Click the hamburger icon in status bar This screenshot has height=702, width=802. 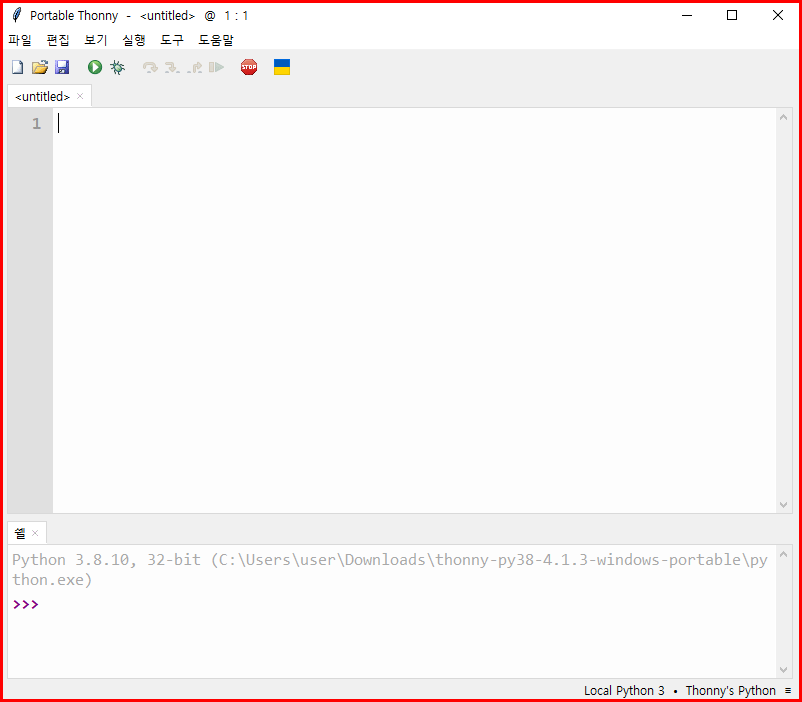click(788, 691)
